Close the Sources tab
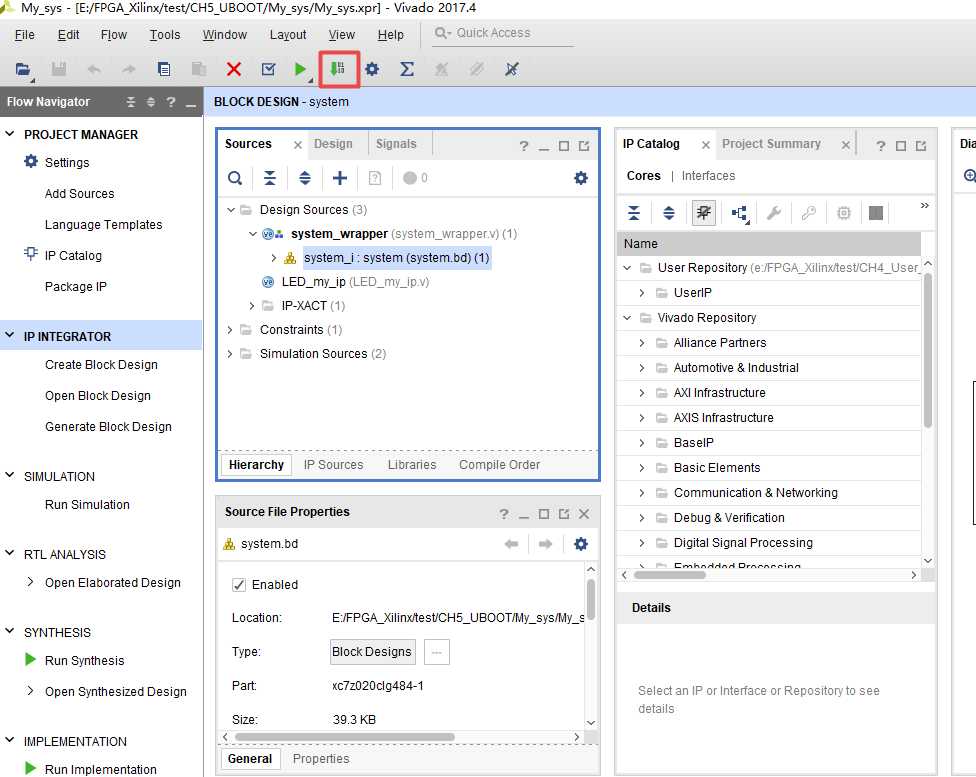Viewport: 976px width, 777px height. 298,145
